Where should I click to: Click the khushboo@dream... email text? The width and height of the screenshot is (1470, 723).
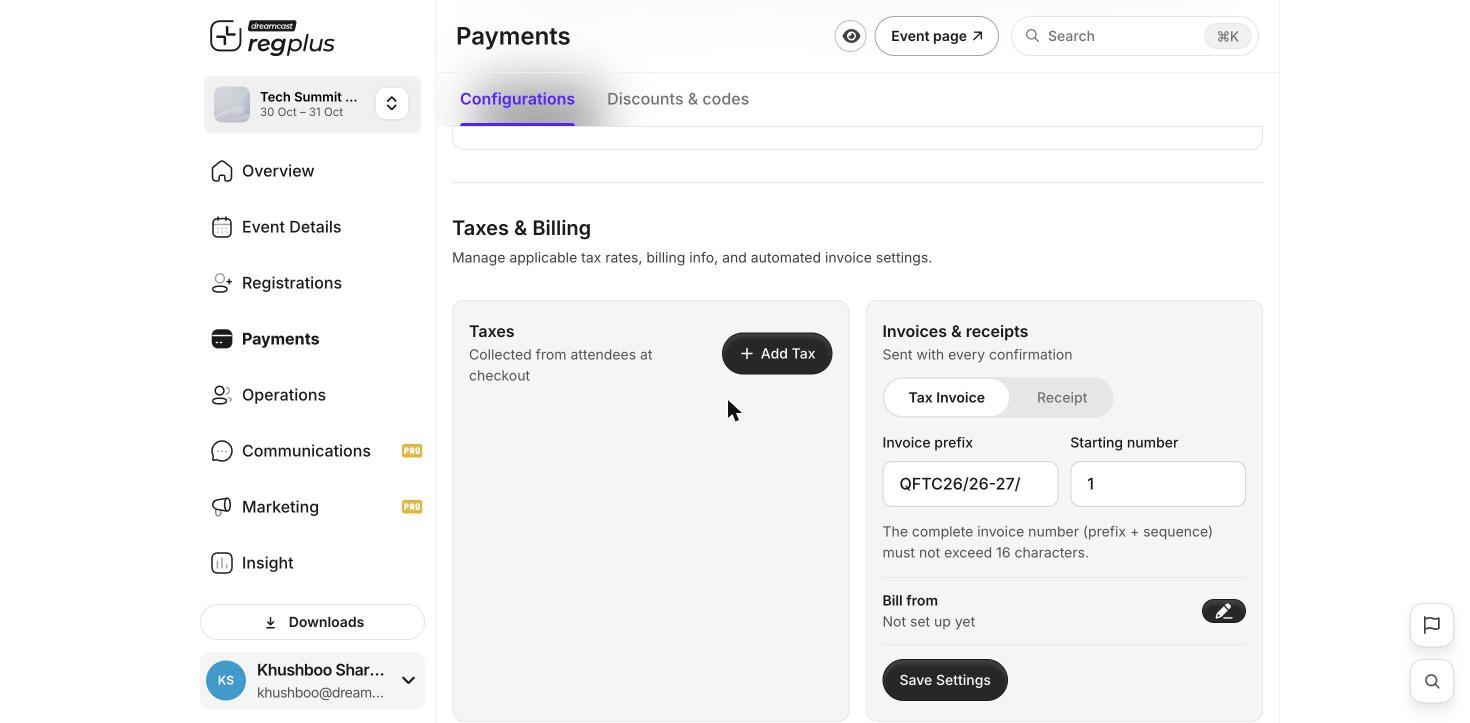[320, 693]
